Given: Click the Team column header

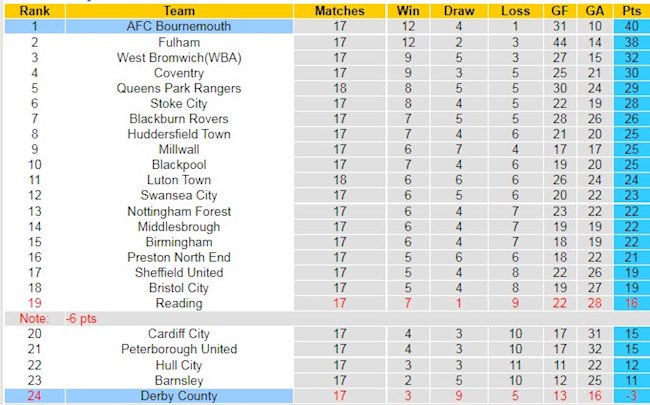Looking at the screenshot, I should [x=179, y=10].
